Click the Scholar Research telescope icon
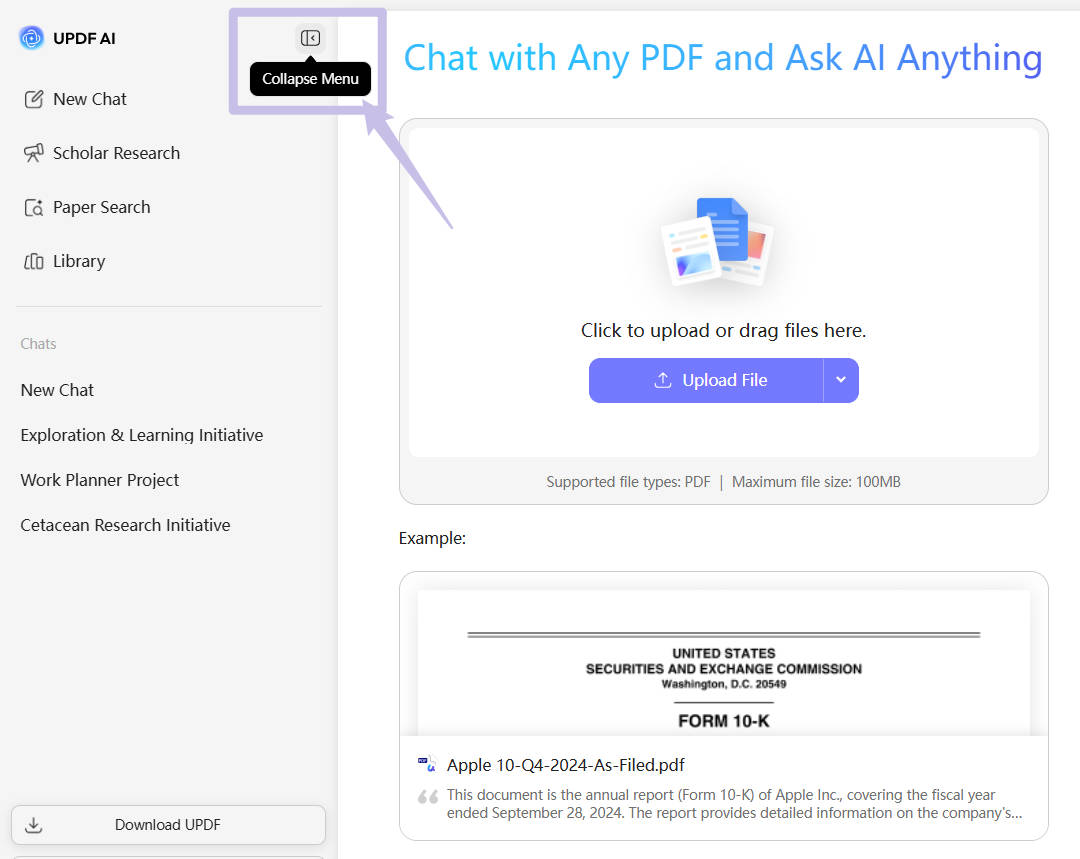This screenshot has height=859, width=1080. (34, 153)
